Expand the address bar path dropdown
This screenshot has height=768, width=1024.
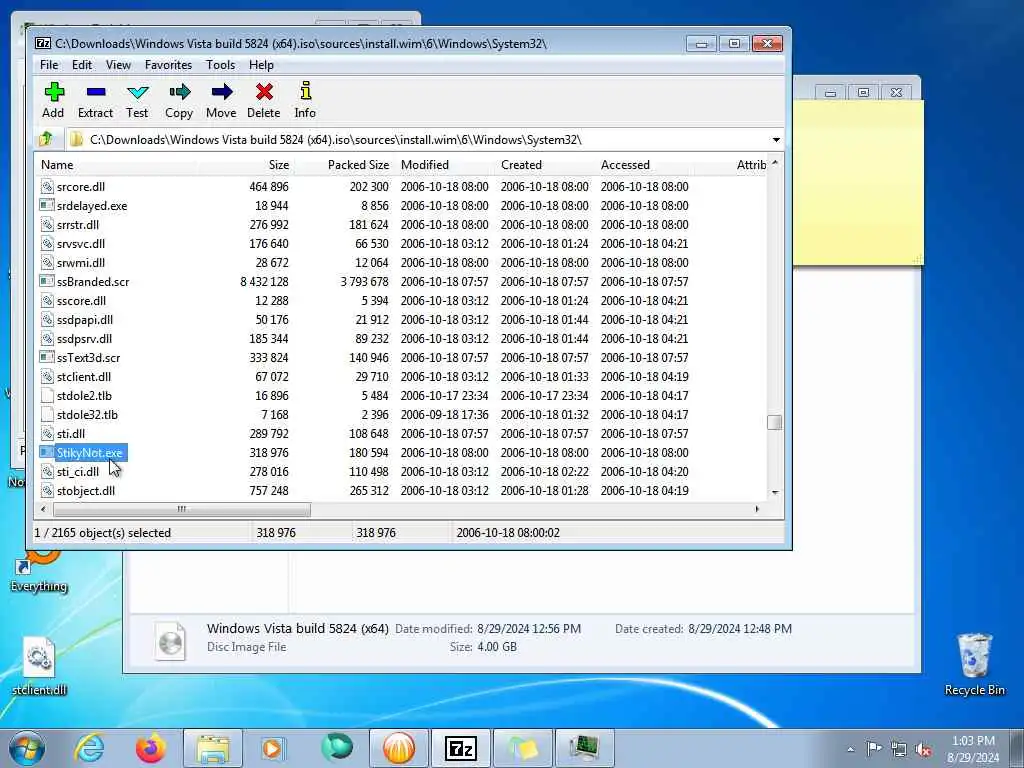click(776, 140)
